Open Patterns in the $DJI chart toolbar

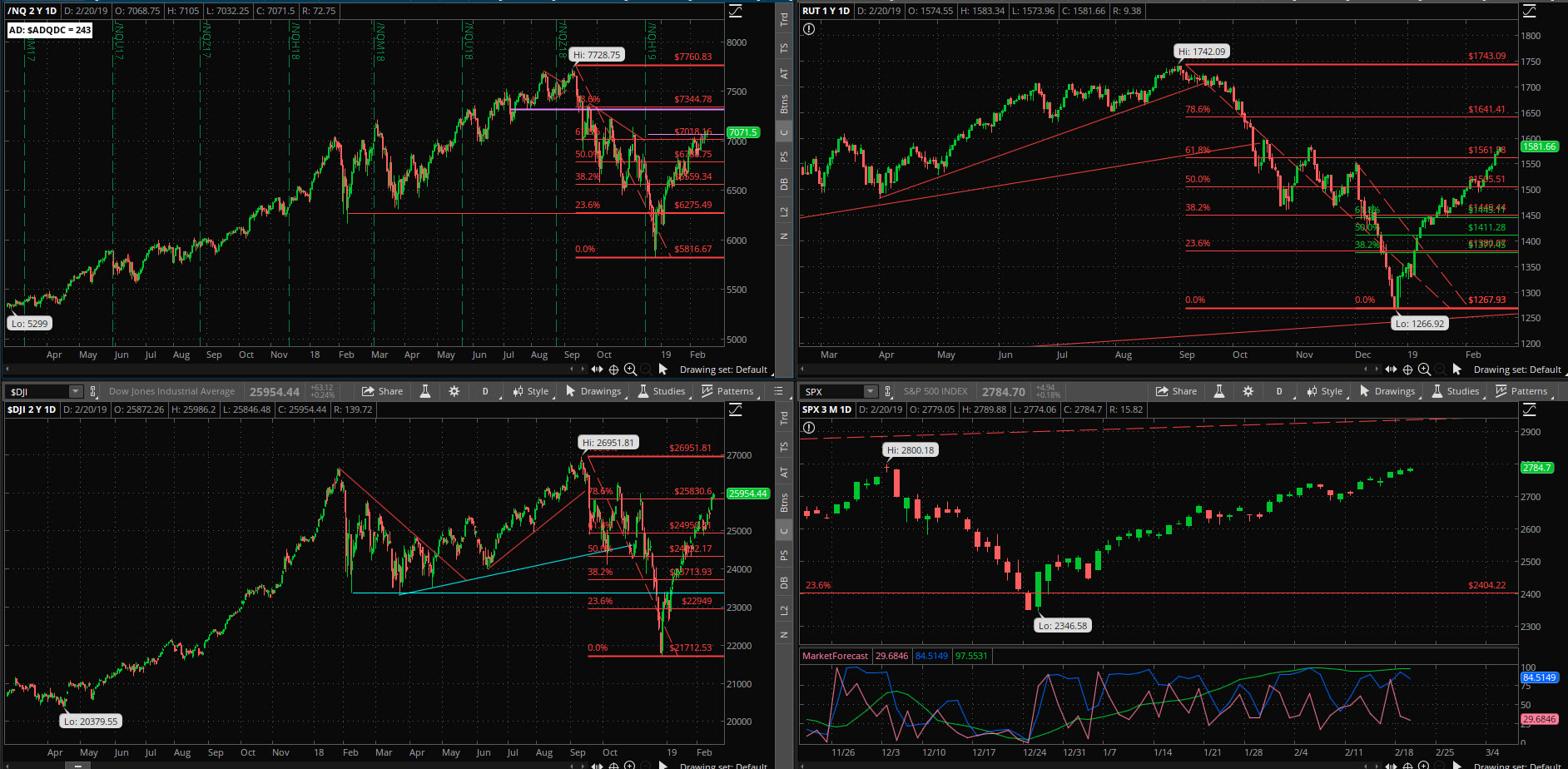[727, 391]
